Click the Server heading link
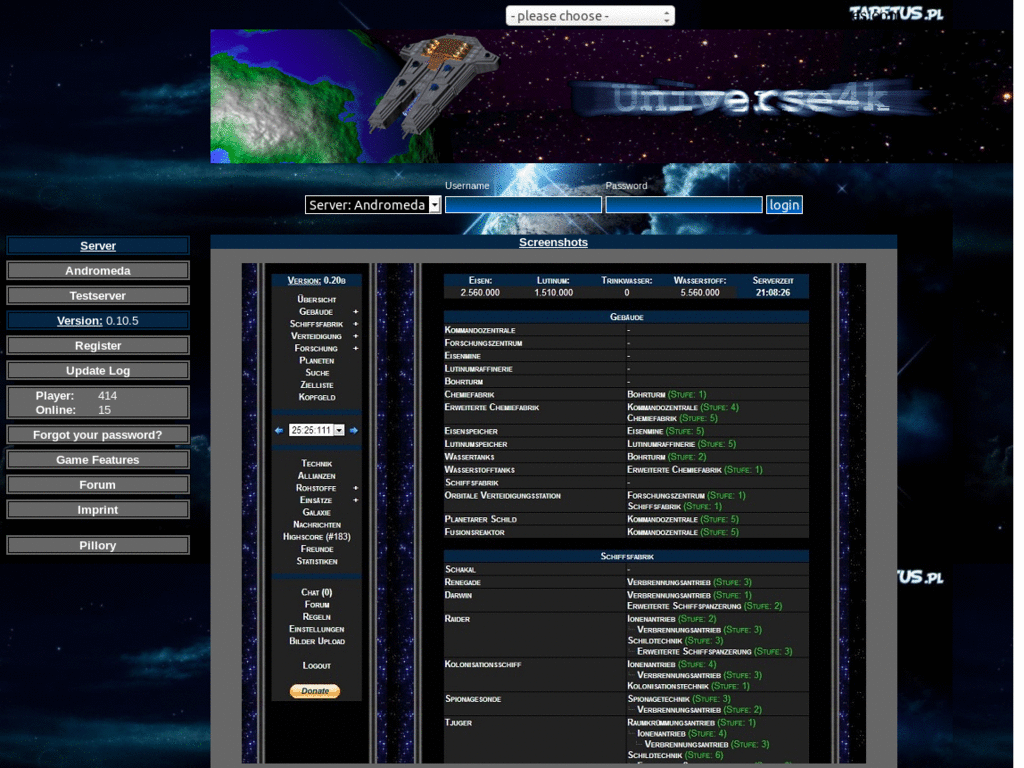1024x768 pixels. pos(98,246)
